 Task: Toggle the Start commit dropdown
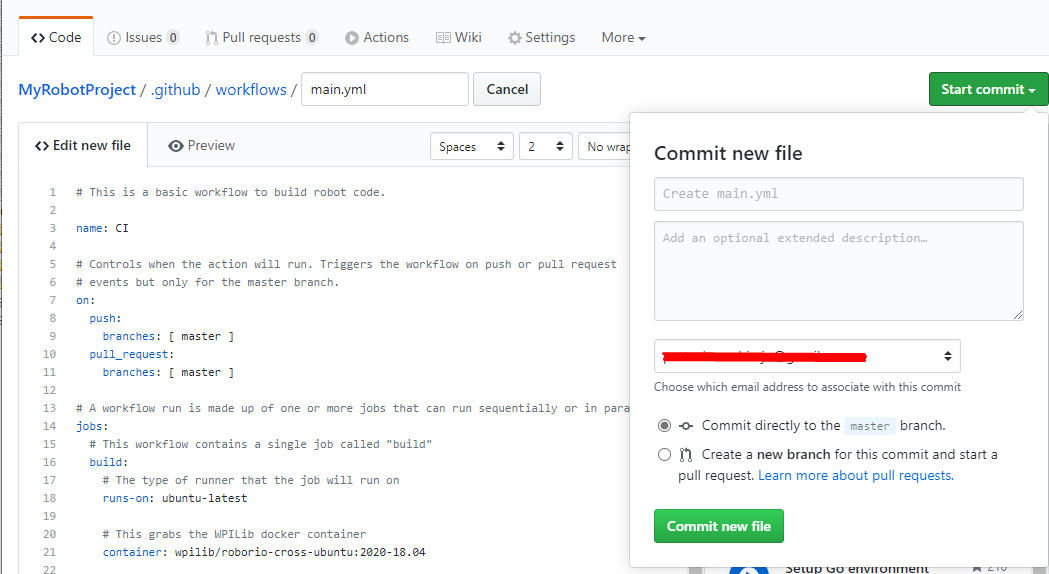coord(988,89)
